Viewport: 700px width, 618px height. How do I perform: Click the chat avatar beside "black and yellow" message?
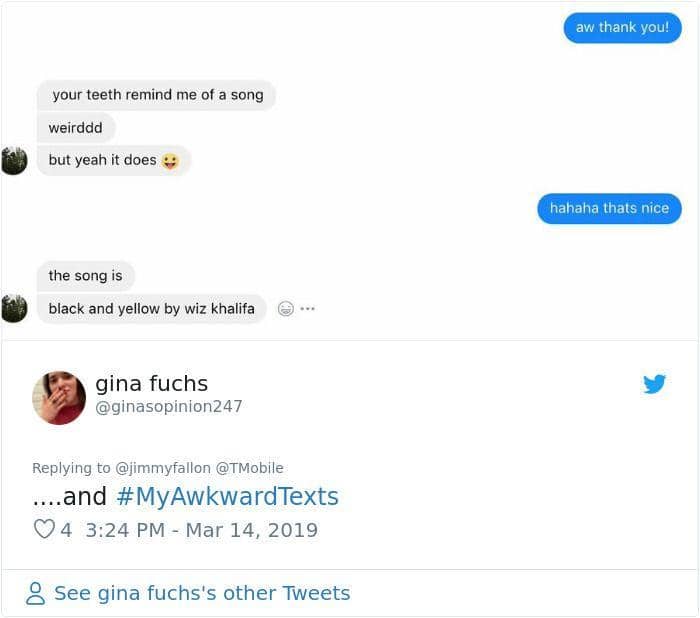(x=14, y=308)
